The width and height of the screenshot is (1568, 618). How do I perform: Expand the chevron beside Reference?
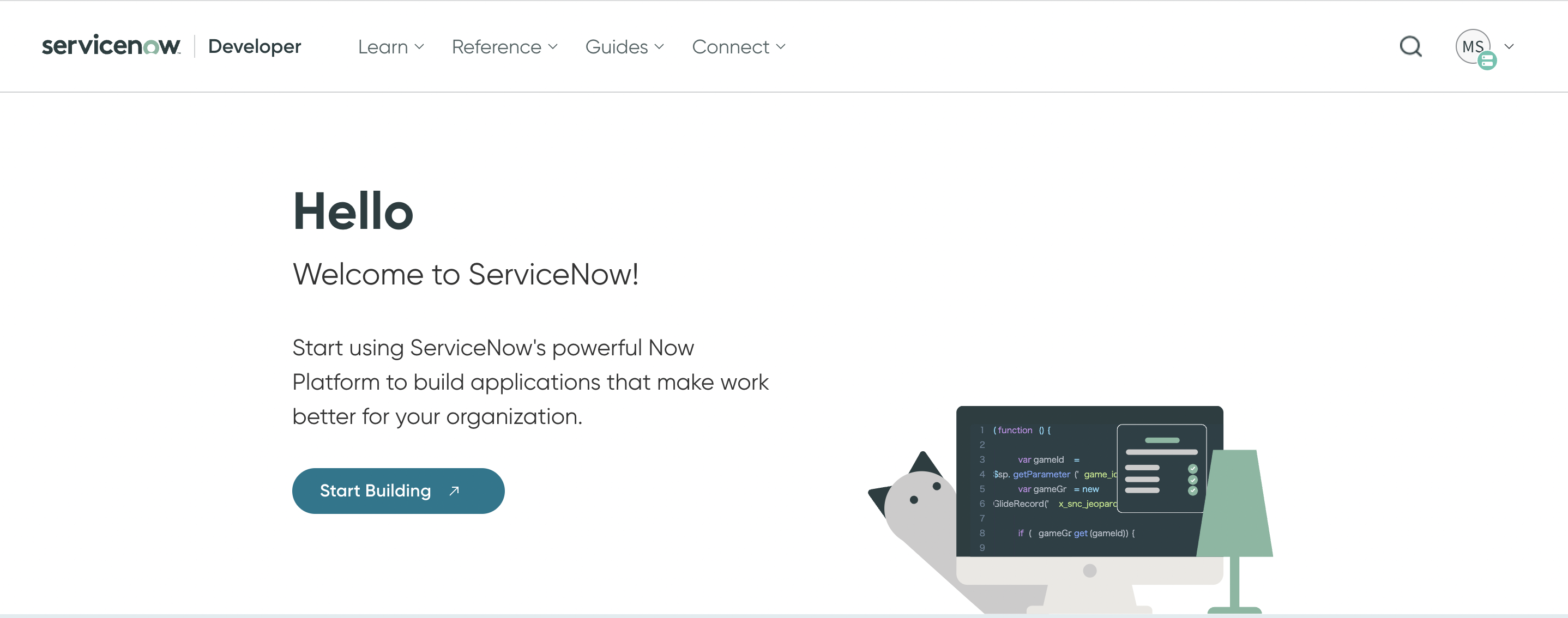553,47
